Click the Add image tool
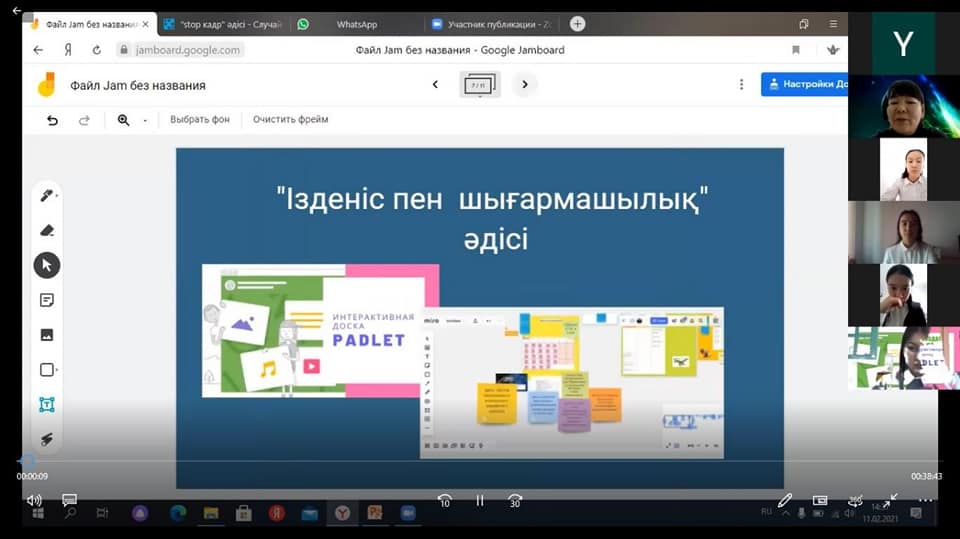The image size is (960, 539). 46,335
